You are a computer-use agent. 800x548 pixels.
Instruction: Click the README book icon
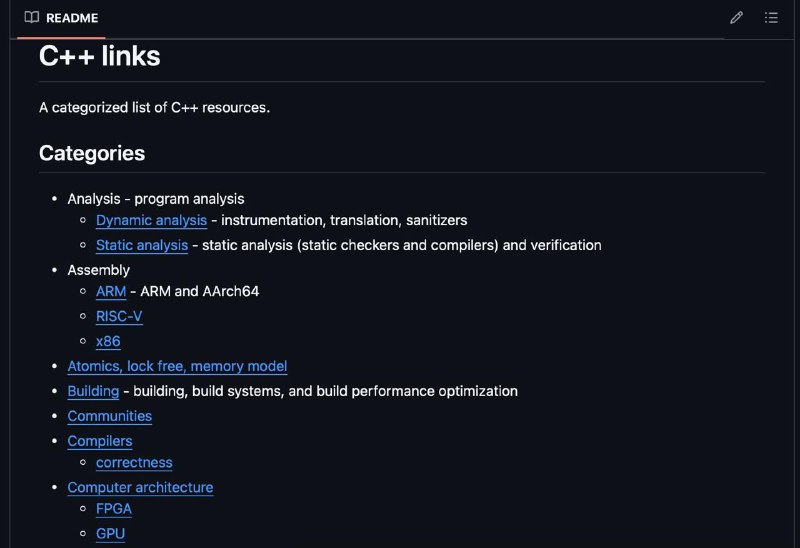pyautogui.click(x=32, y=17)
